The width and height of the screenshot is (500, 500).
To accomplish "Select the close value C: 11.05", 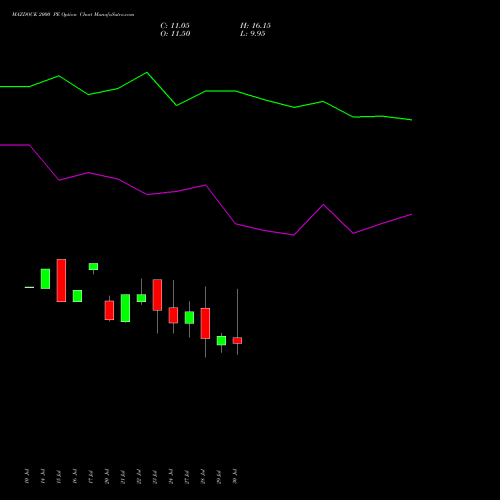I will tap(175, 26).
